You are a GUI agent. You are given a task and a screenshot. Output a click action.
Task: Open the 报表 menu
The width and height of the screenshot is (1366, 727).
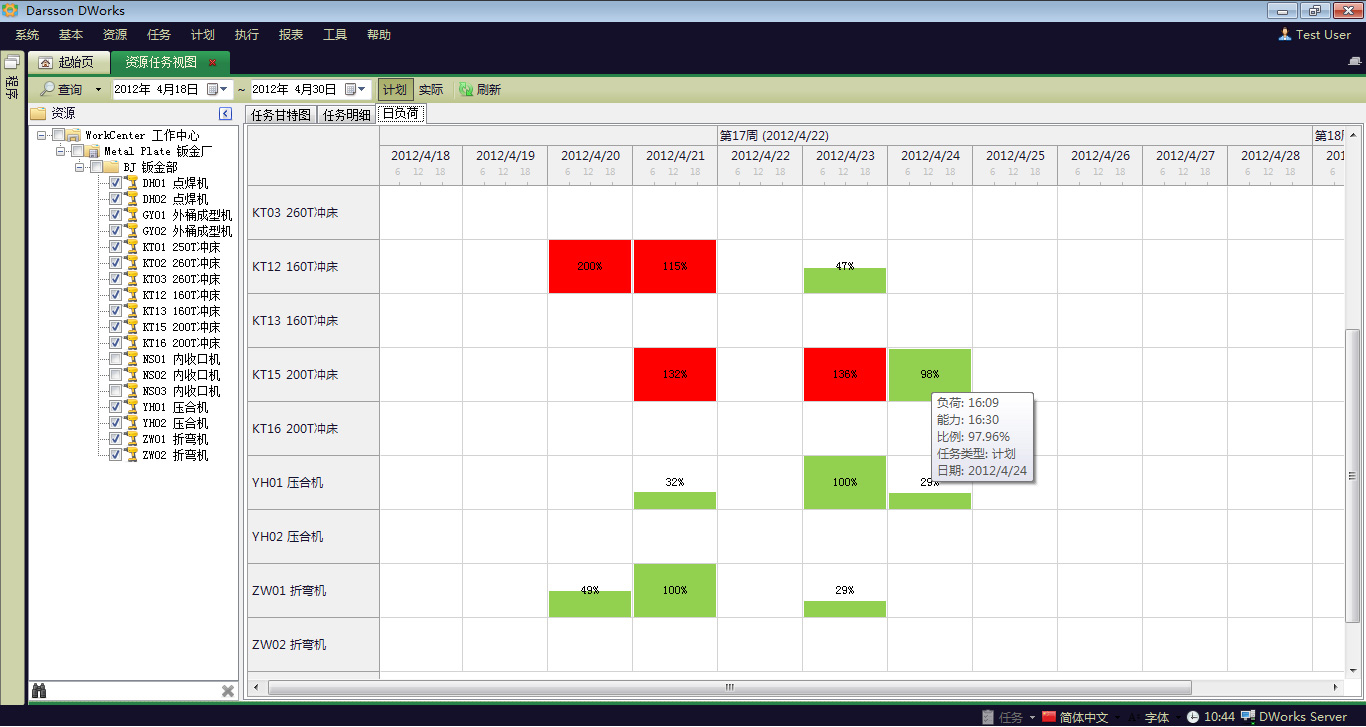coord(290,34)
